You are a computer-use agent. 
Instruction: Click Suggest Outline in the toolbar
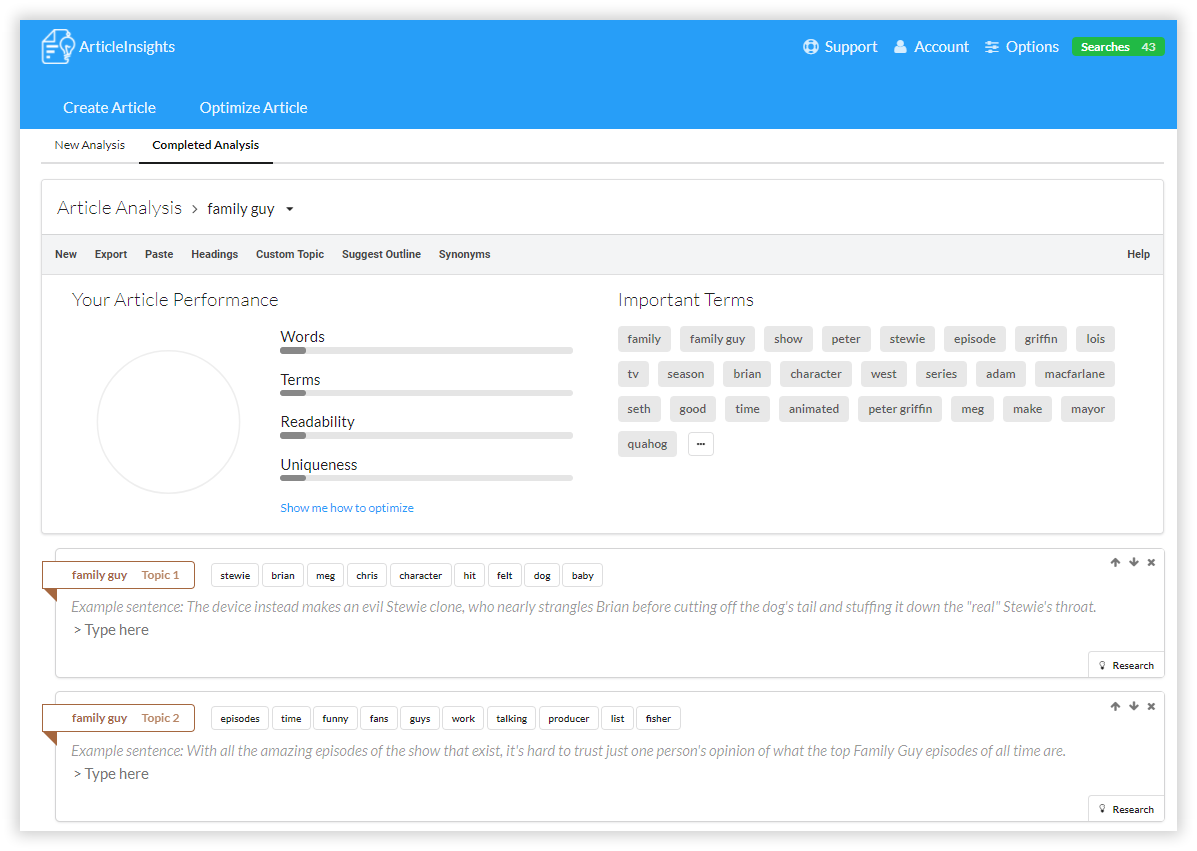point(381,254)
